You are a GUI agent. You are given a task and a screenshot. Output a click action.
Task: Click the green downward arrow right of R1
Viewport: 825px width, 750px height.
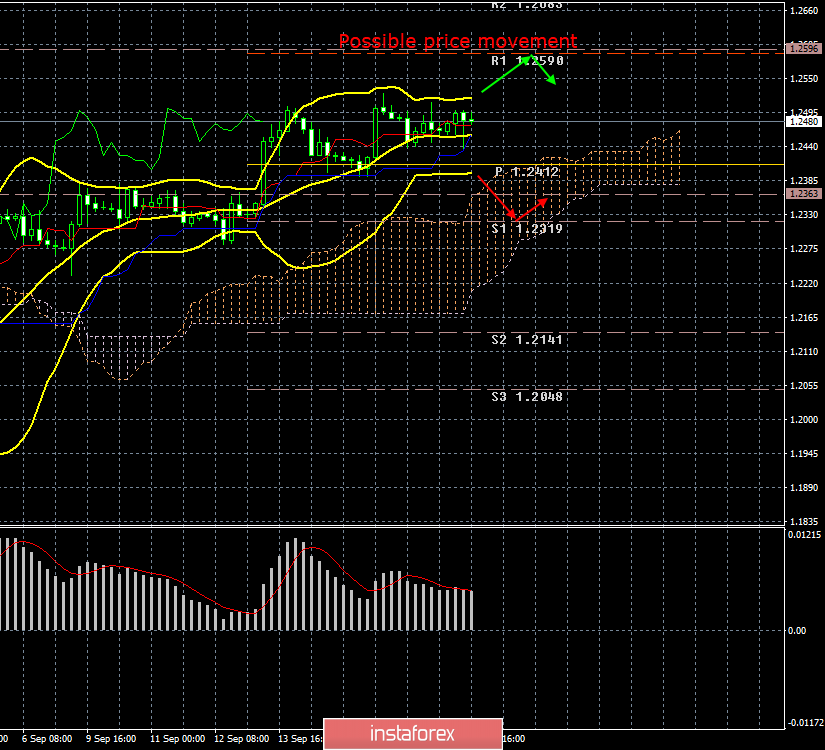545,73
